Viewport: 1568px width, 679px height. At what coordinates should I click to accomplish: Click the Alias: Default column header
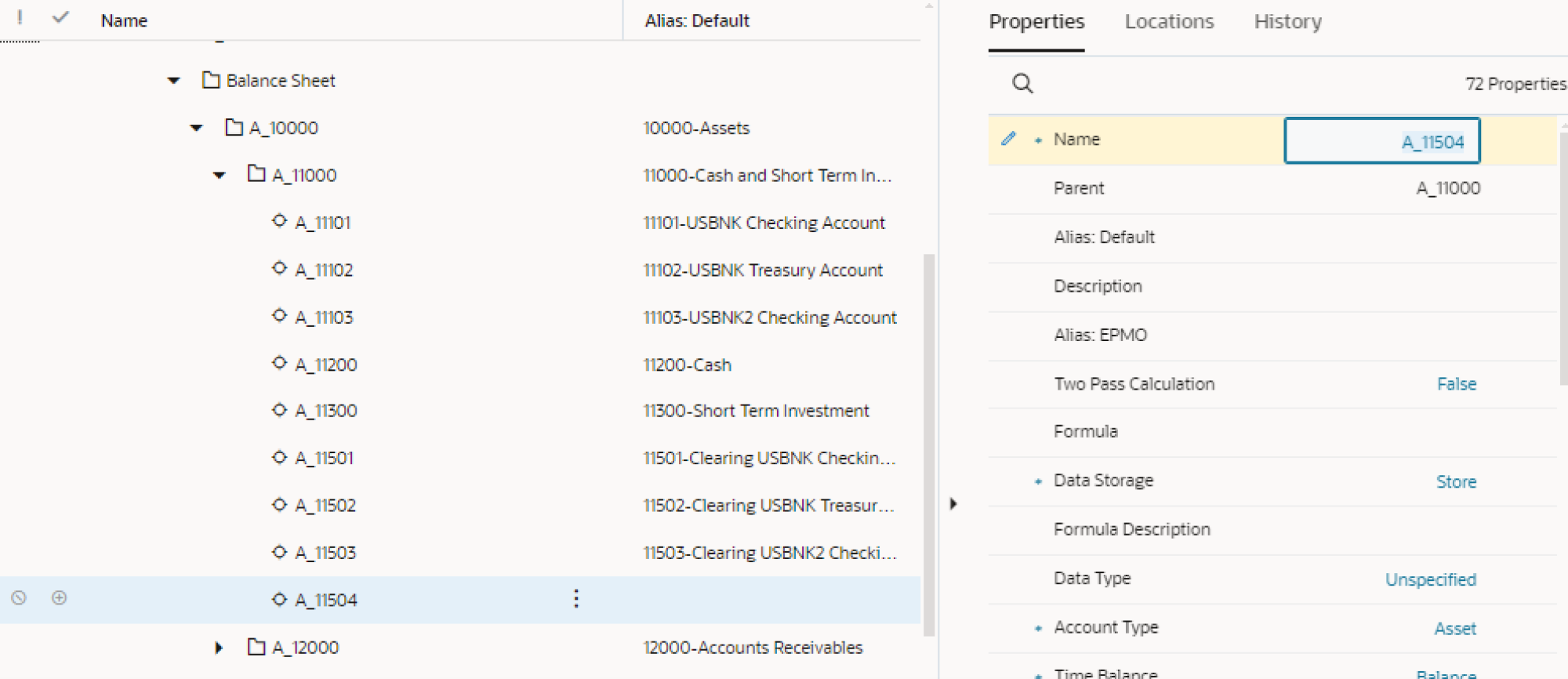point(697,20)
